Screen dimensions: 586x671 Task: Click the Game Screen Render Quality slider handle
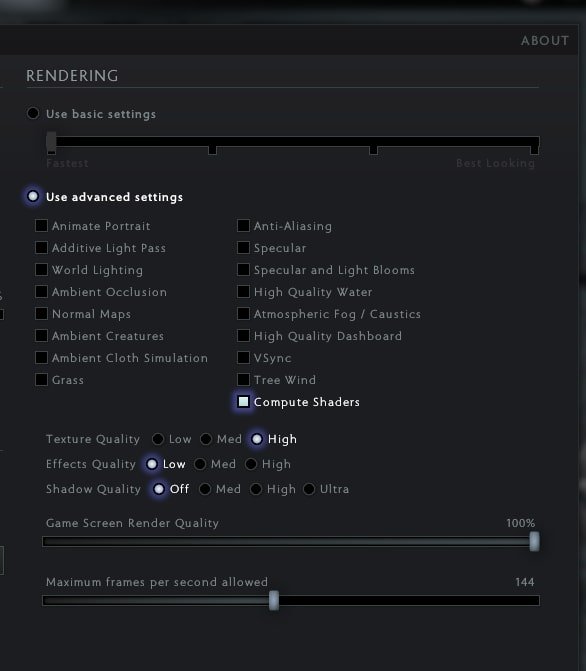tap(534, 541)
